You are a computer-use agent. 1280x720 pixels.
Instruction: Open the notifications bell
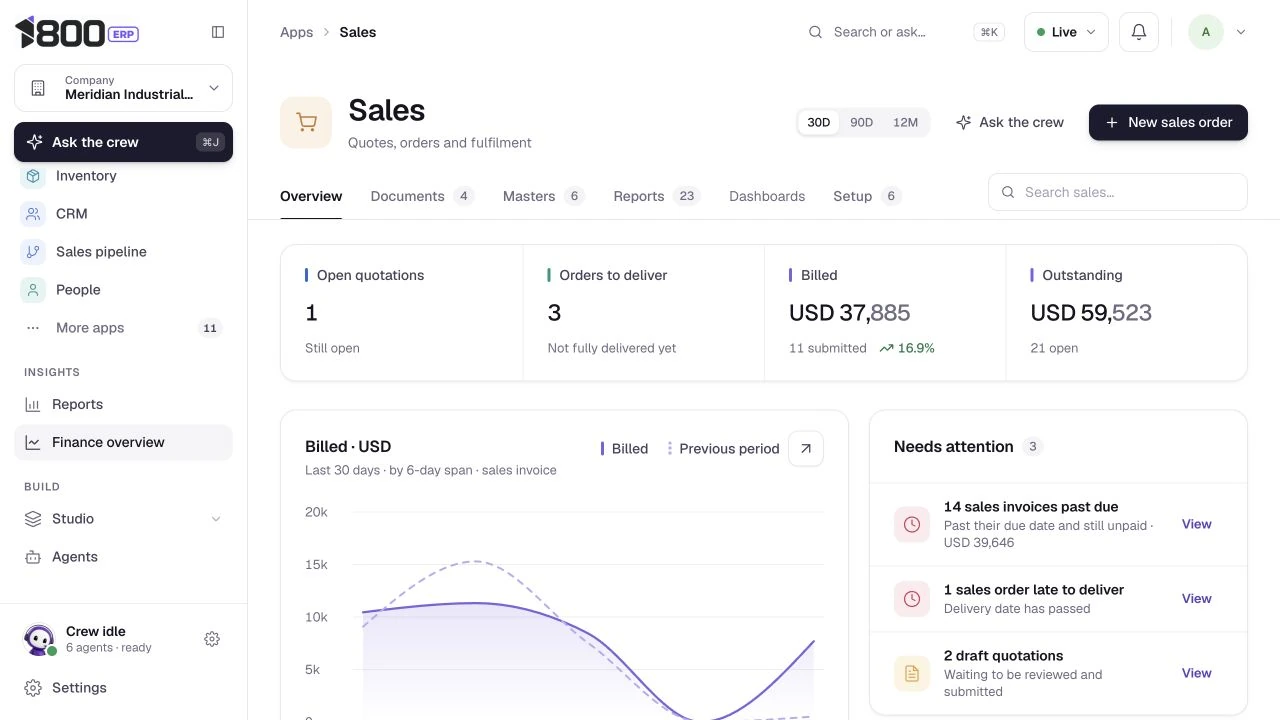click(x=1138, y=32)
